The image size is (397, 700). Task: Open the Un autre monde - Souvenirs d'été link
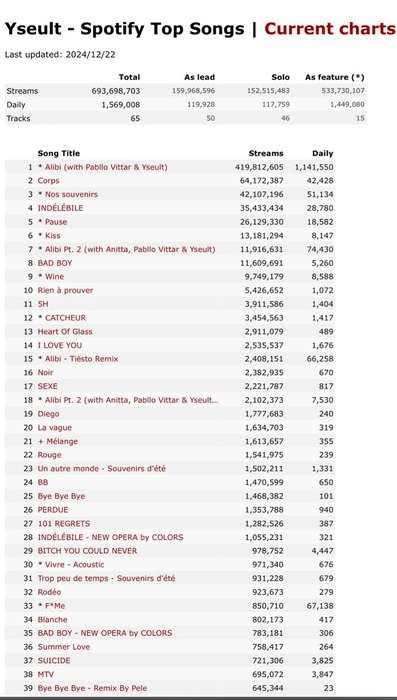[102, 469]
